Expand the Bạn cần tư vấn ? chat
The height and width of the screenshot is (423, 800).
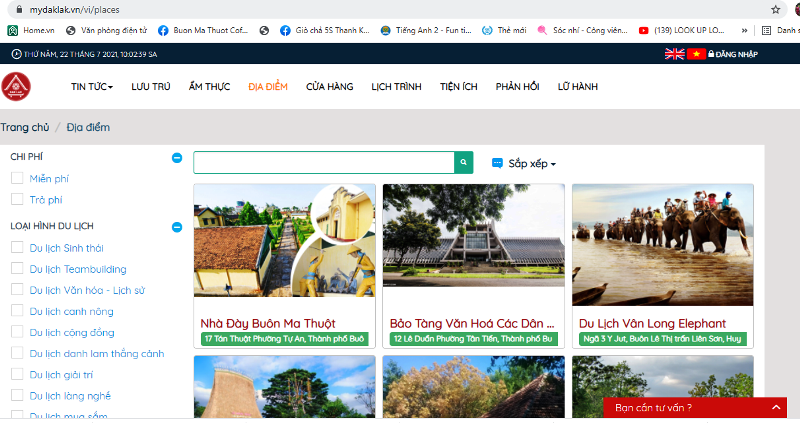pyautogui.click(x=694, y=408)
